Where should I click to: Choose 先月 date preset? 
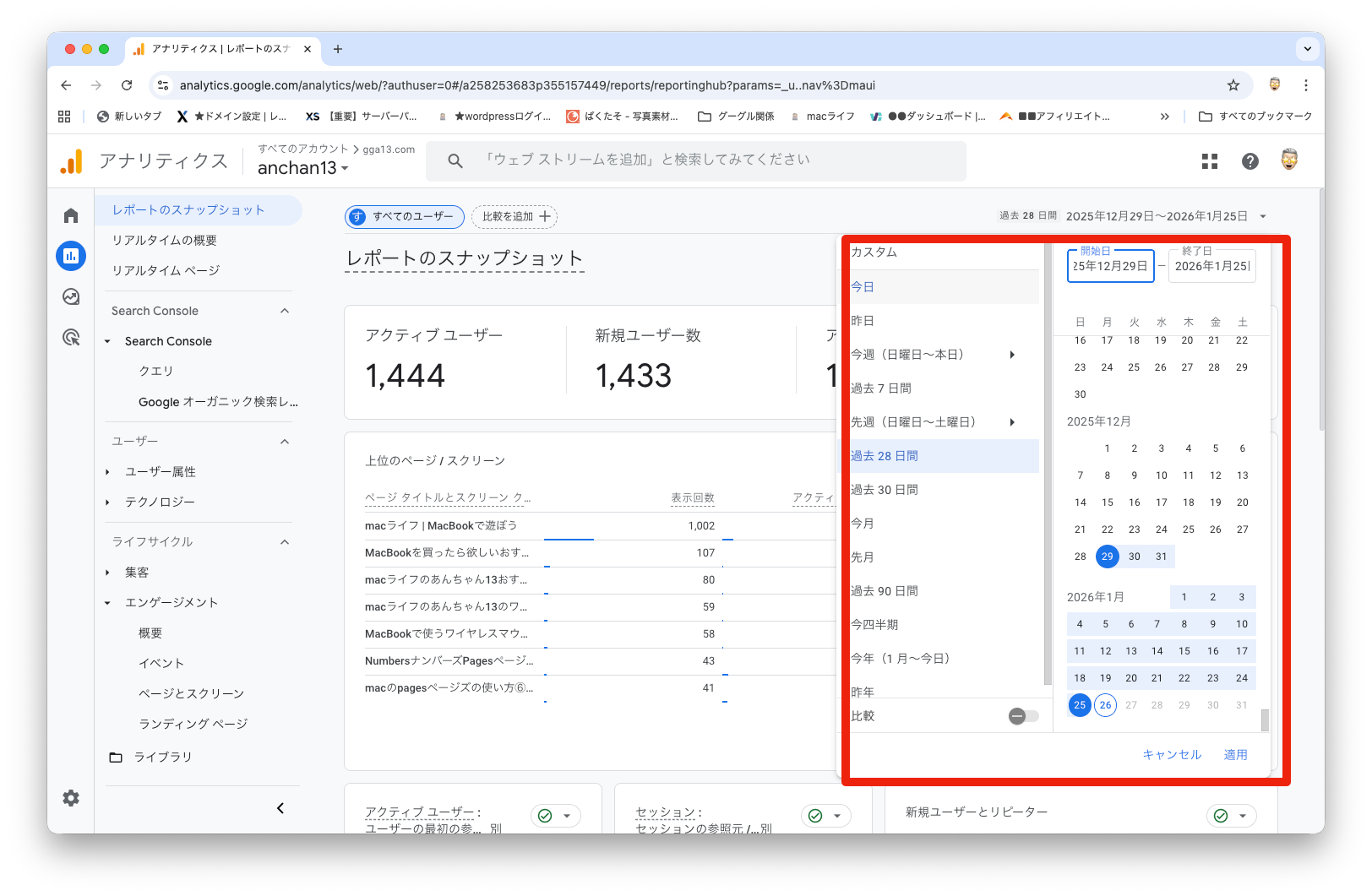pyautogui.click(x=863, y=557)
